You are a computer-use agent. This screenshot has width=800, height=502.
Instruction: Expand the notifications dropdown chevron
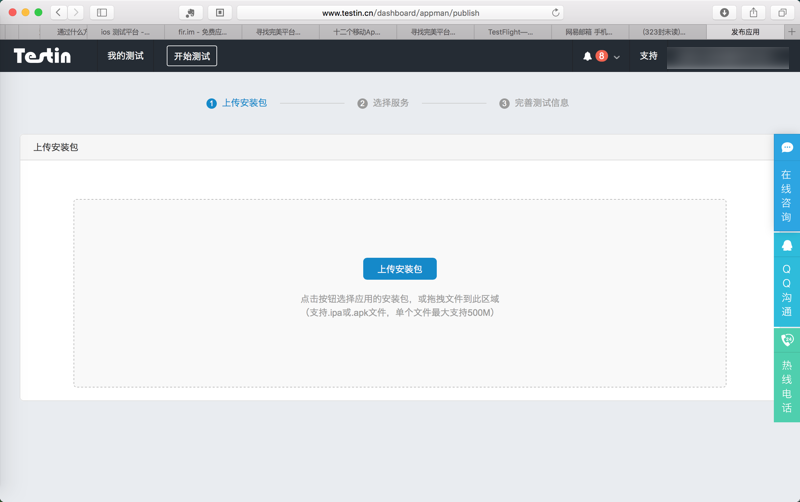(617, 57)
